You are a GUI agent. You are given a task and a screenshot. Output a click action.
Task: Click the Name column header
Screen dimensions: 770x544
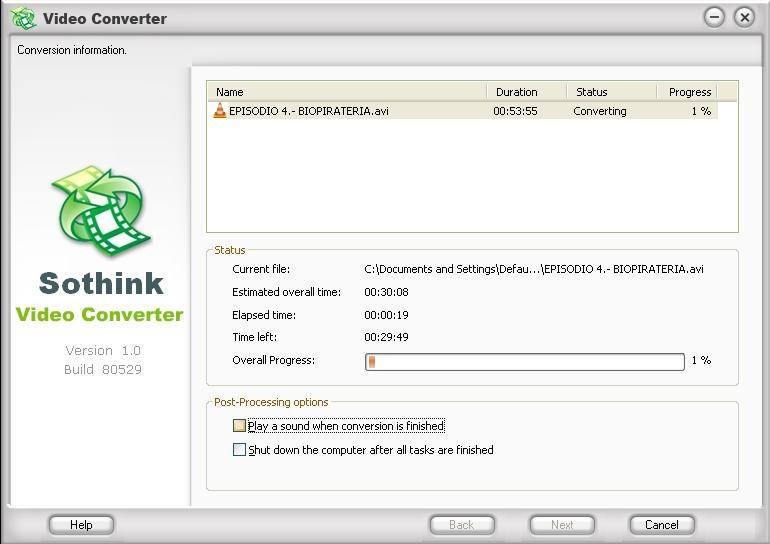point(347,92)
